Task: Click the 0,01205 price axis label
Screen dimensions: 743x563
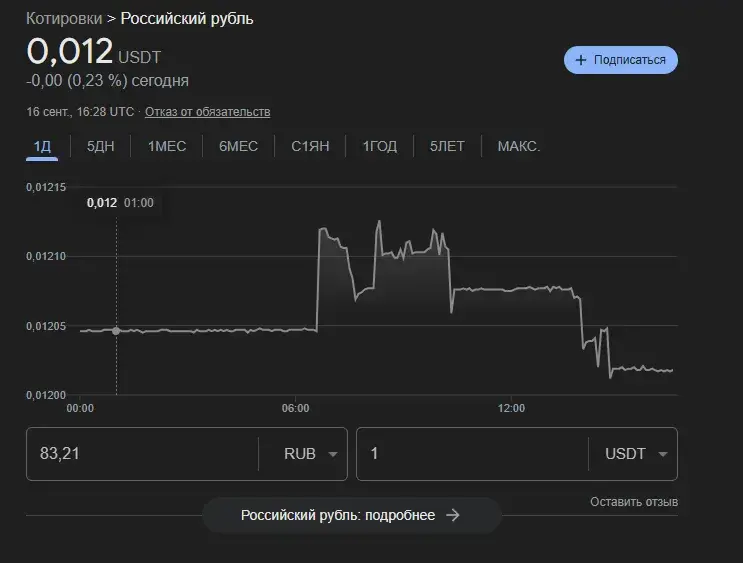Action: (46, 326)
